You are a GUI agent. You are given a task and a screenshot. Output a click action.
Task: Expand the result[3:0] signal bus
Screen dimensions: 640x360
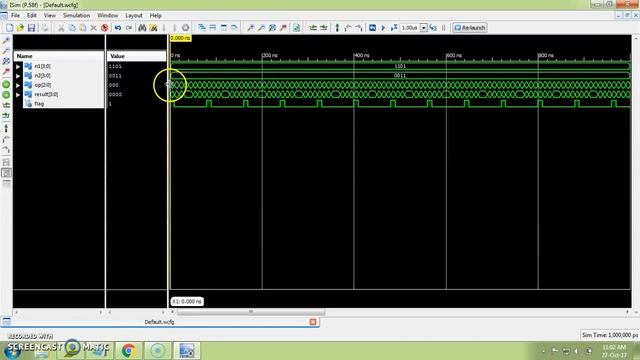[18, 94]
